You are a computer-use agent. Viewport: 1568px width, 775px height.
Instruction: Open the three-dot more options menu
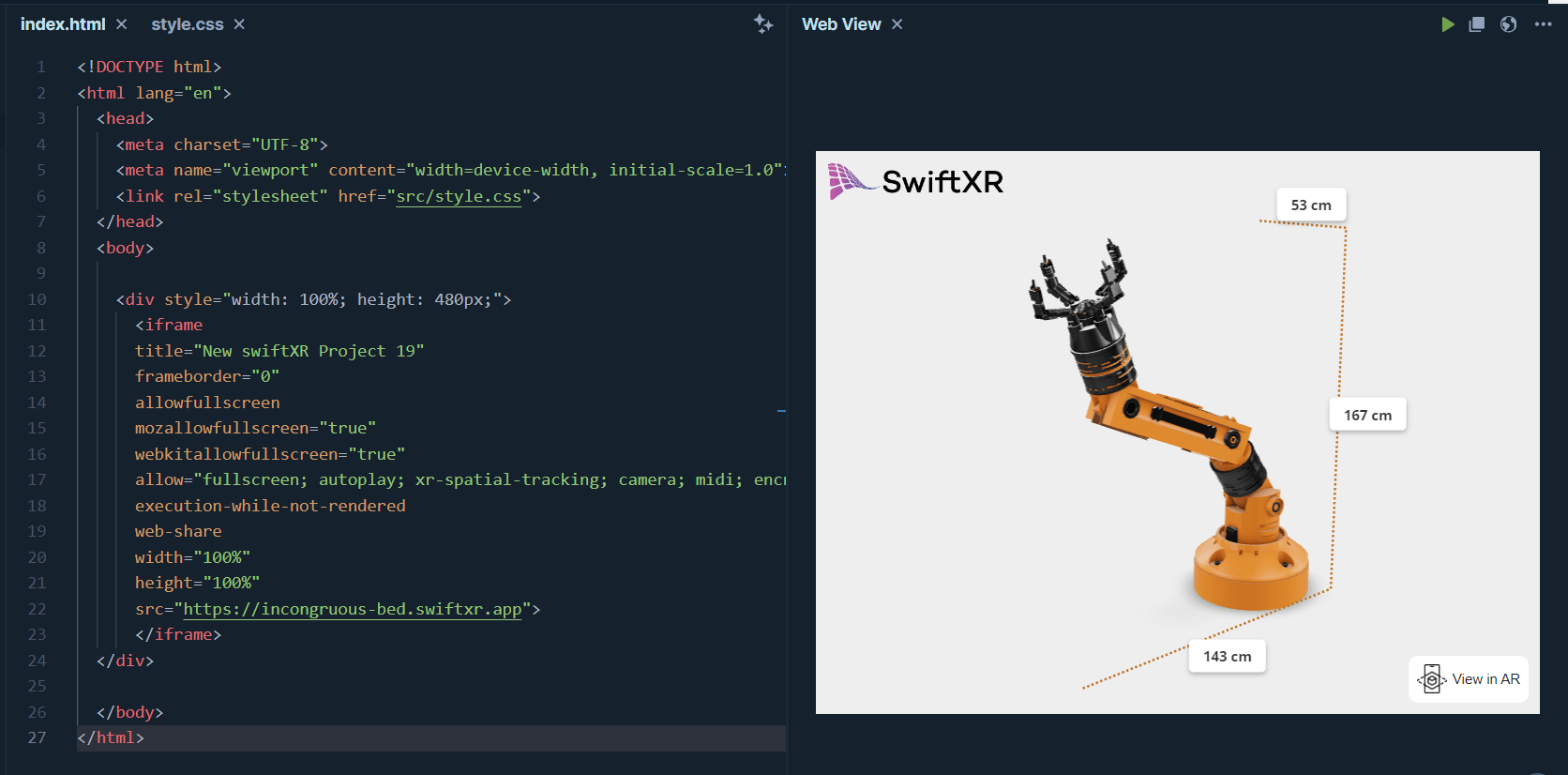click(x=1543, y=24)
